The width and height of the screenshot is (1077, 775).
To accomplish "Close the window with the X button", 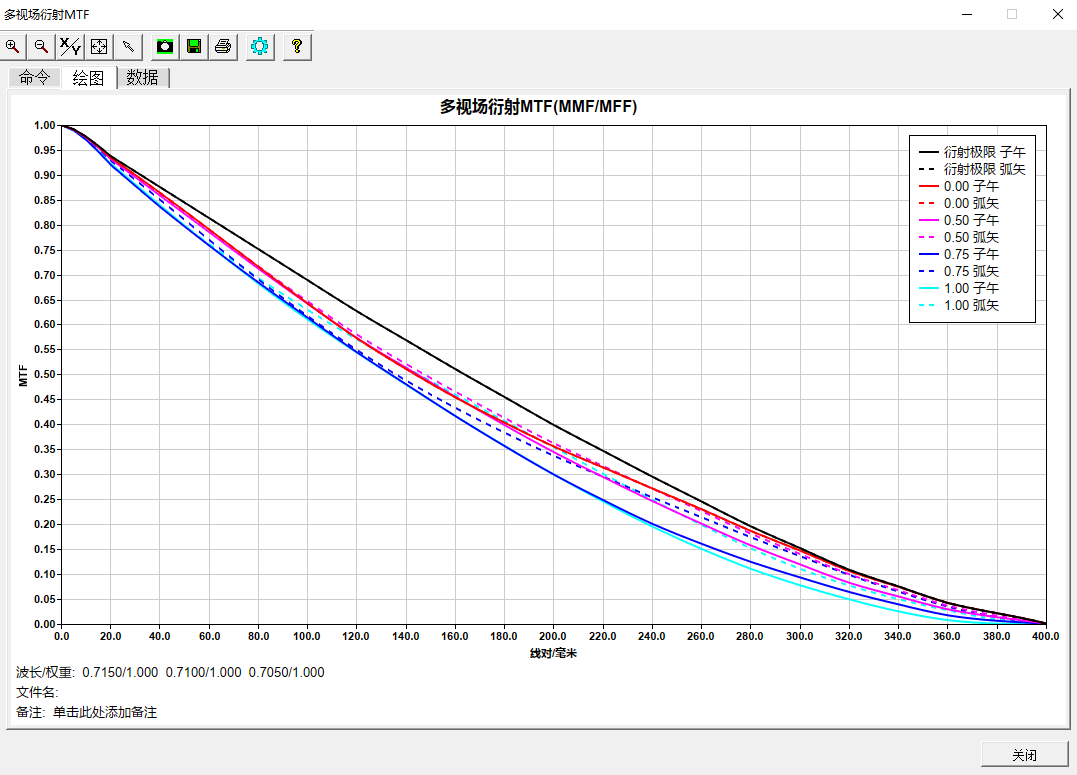I will [x=1058, y=14].
